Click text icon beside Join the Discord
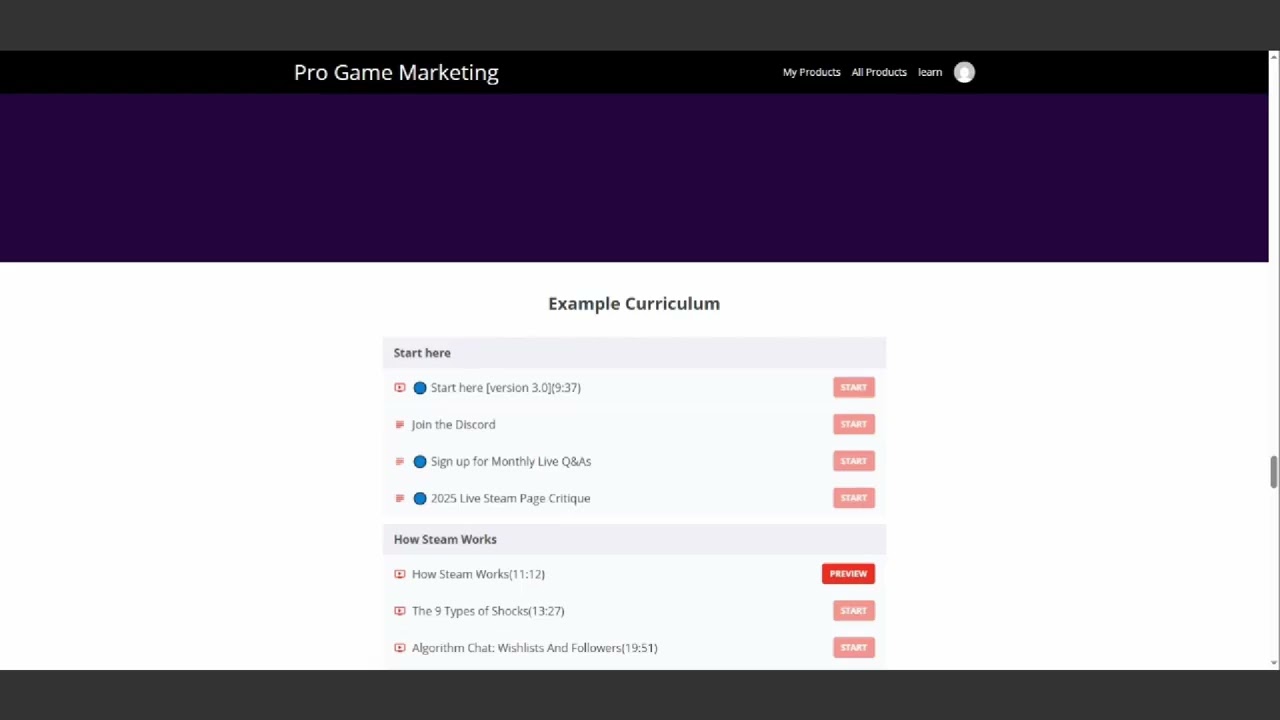 coord(400,425)
